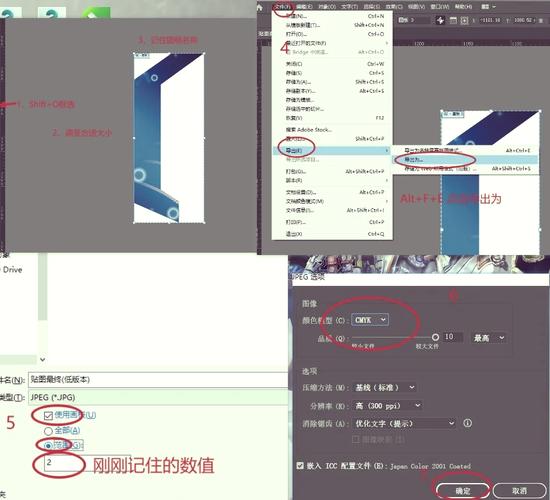
Task: Choose Package (Alt+Shift+Ctrl+P) entry
Action: (x=333, y=172)
